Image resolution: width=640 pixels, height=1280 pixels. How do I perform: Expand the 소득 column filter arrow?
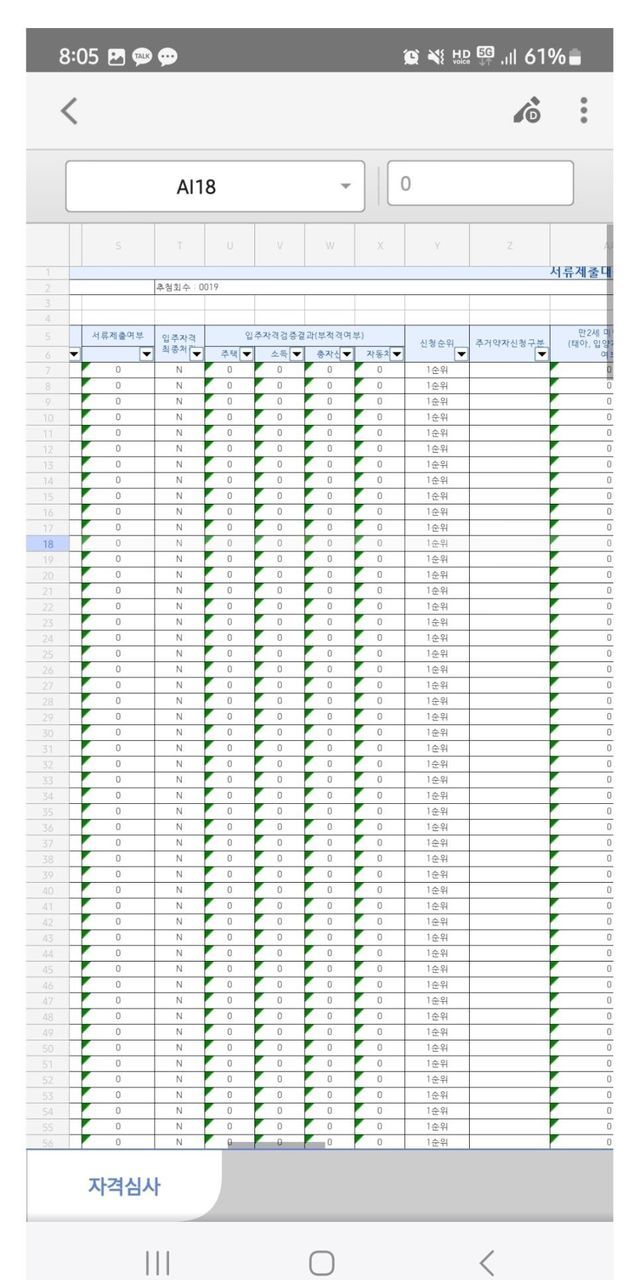pos(296,354)
